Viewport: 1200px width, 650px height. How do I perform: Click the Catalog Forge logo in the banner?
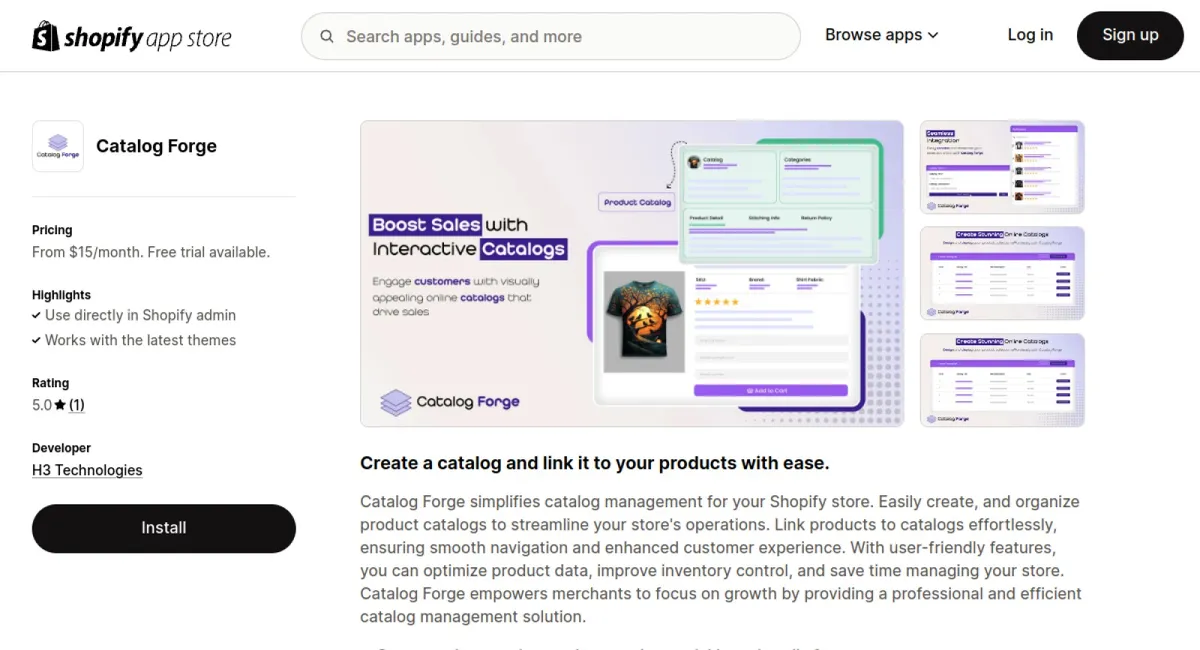pyautogui.click(x=450, y=402)
